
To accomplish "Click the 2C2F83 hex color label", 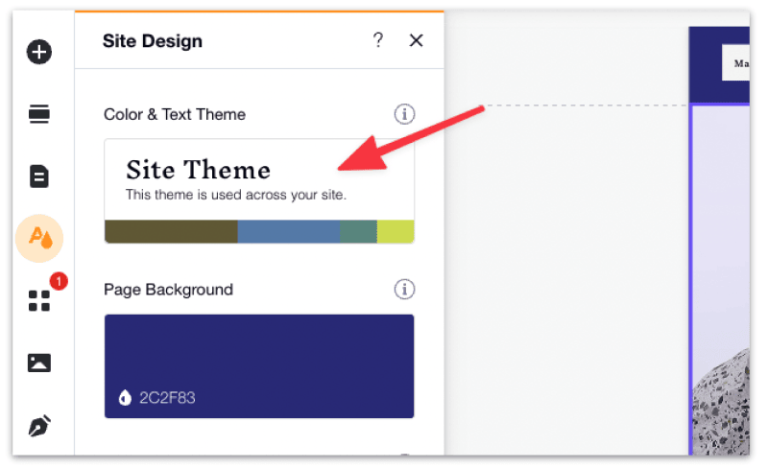I will [167, 398].
